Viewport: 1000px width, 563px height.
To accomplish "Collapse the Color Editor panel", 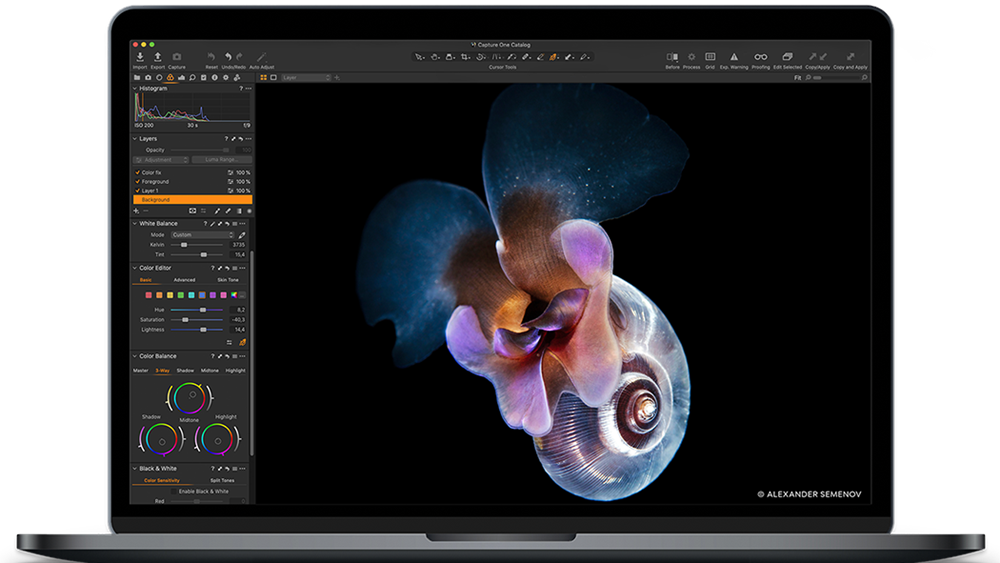I will click(x=135, y=268).
